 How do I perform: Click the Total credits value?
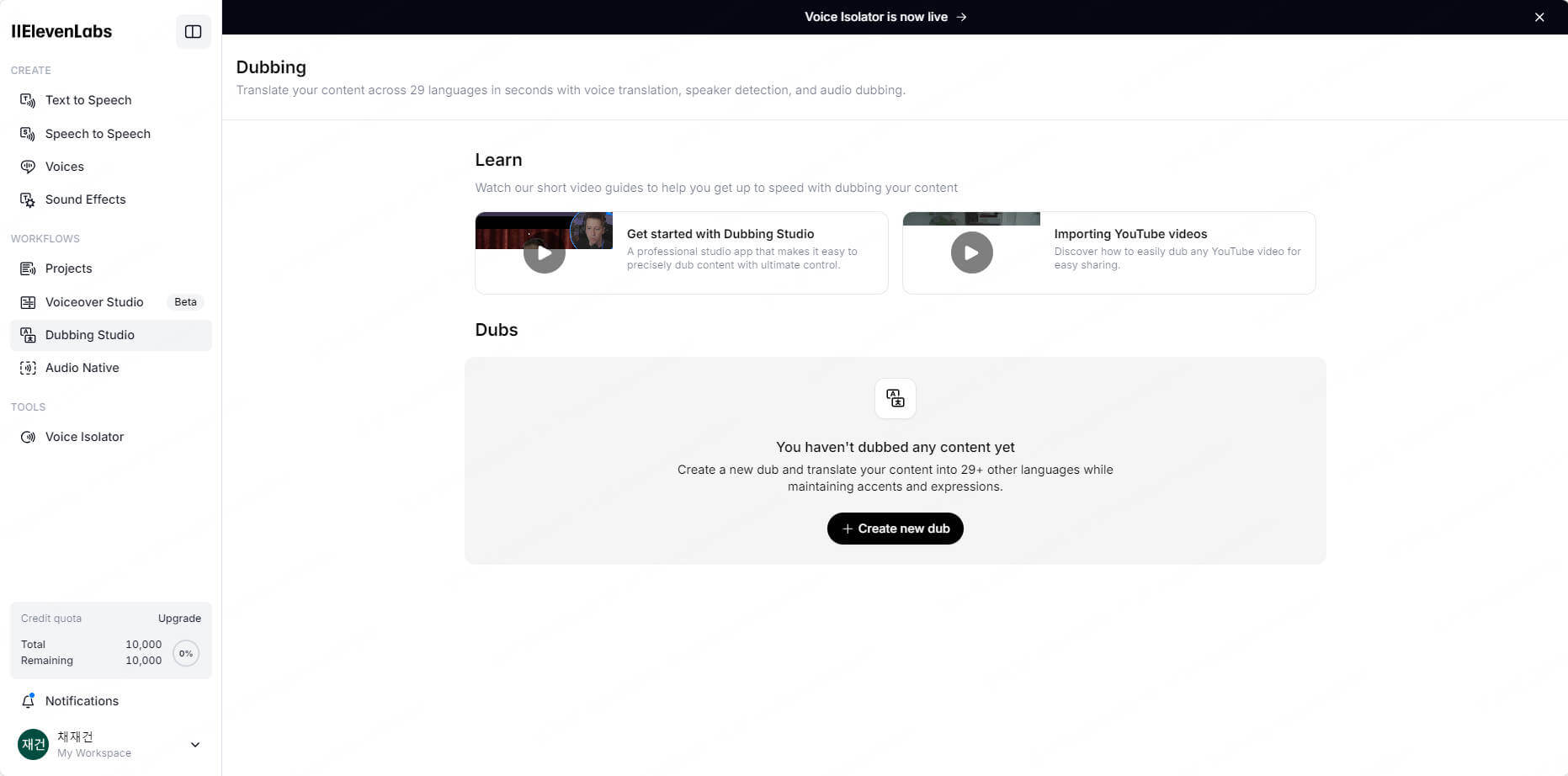coord(143,645)
